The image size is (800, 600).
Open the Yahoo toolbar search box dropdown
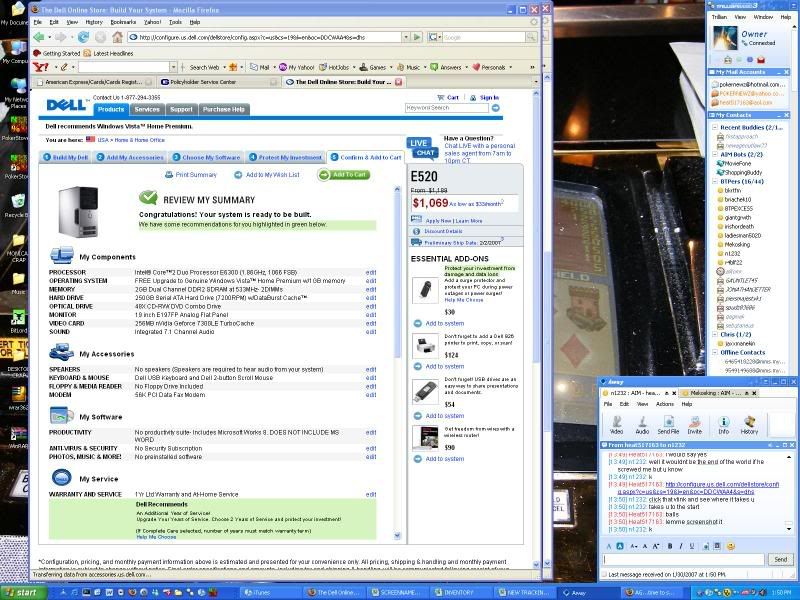[x=173, y=67]
